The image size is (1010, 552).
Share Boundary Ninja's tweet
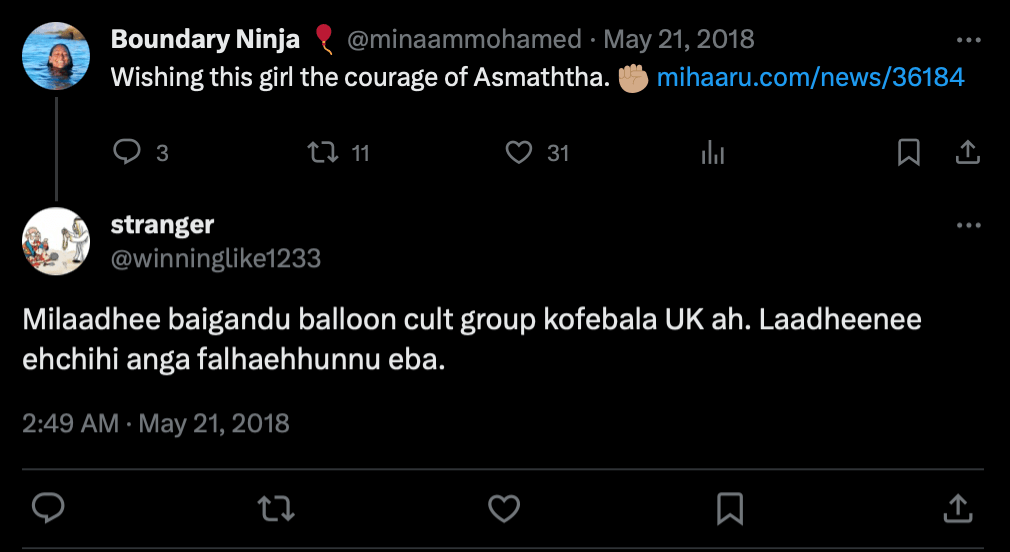(967, 152)
